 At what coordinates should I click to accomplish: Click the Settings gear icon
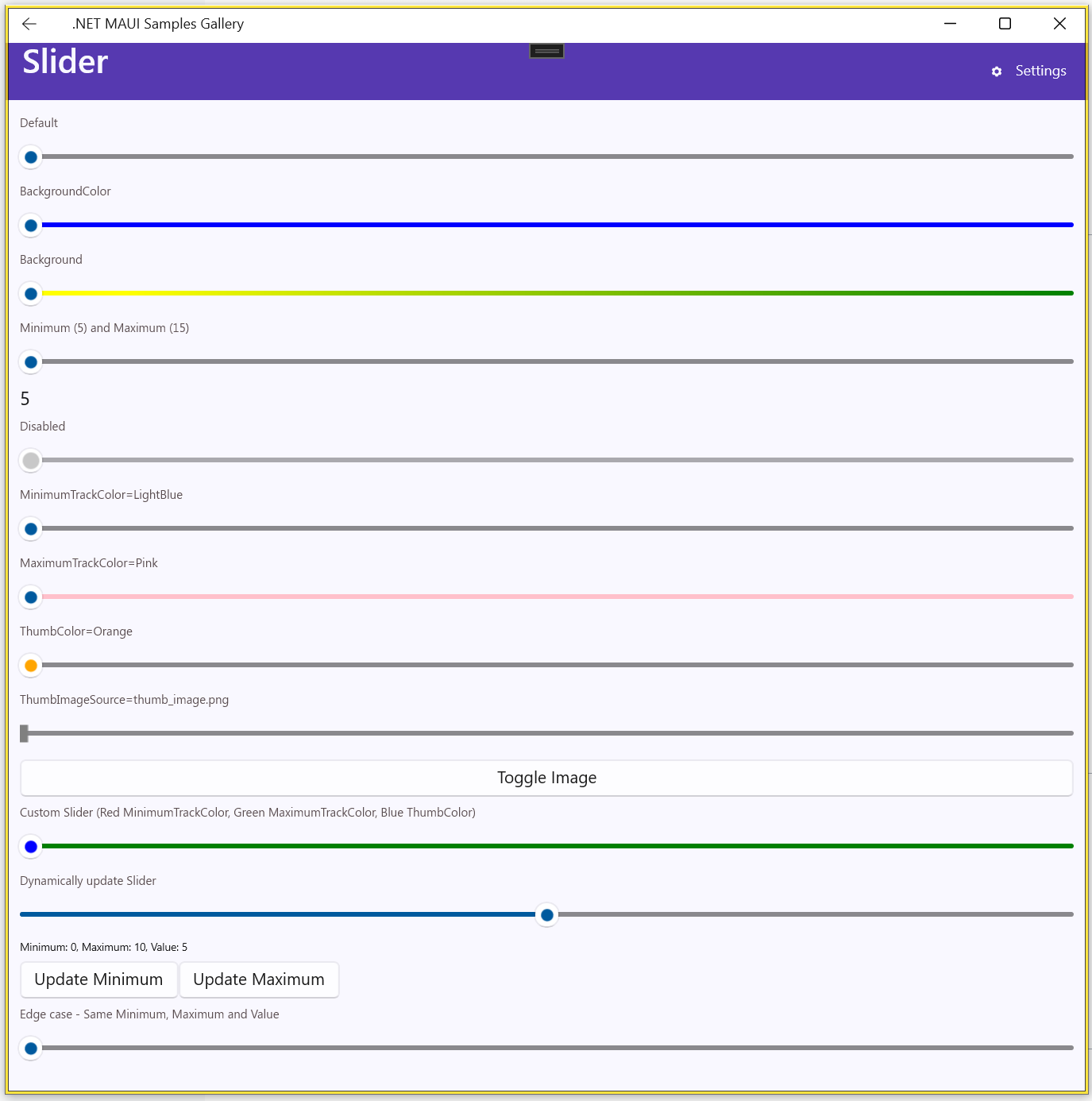(x=997, y=71)
